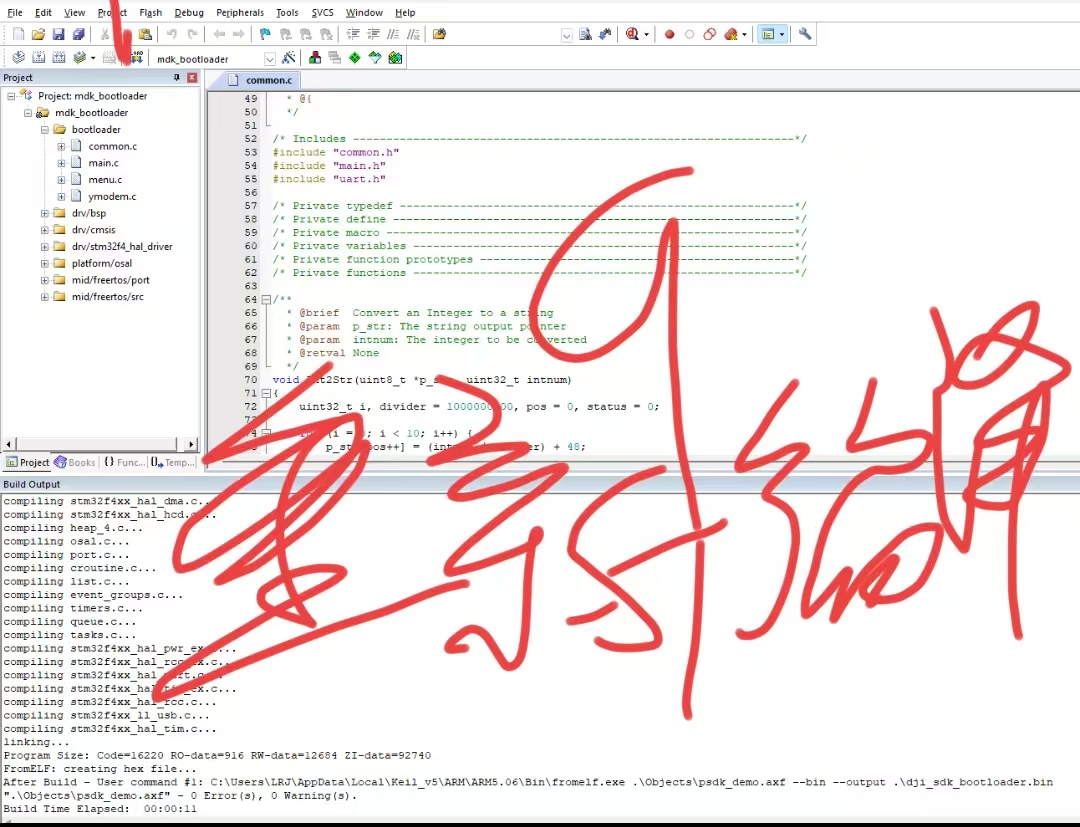Image resolution: width=1080 pixels, height=827 pixels.
Task: Open the Peripherals menu
Action: pyautogui.click(x=239, y=12)
